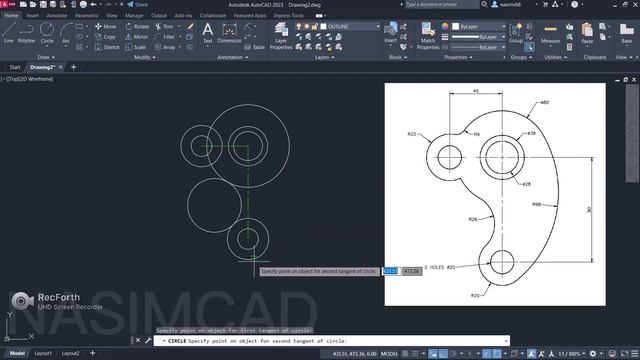Screen dimensions: 640x360
Task: Click the Plot printer icon
Action: 83,4
